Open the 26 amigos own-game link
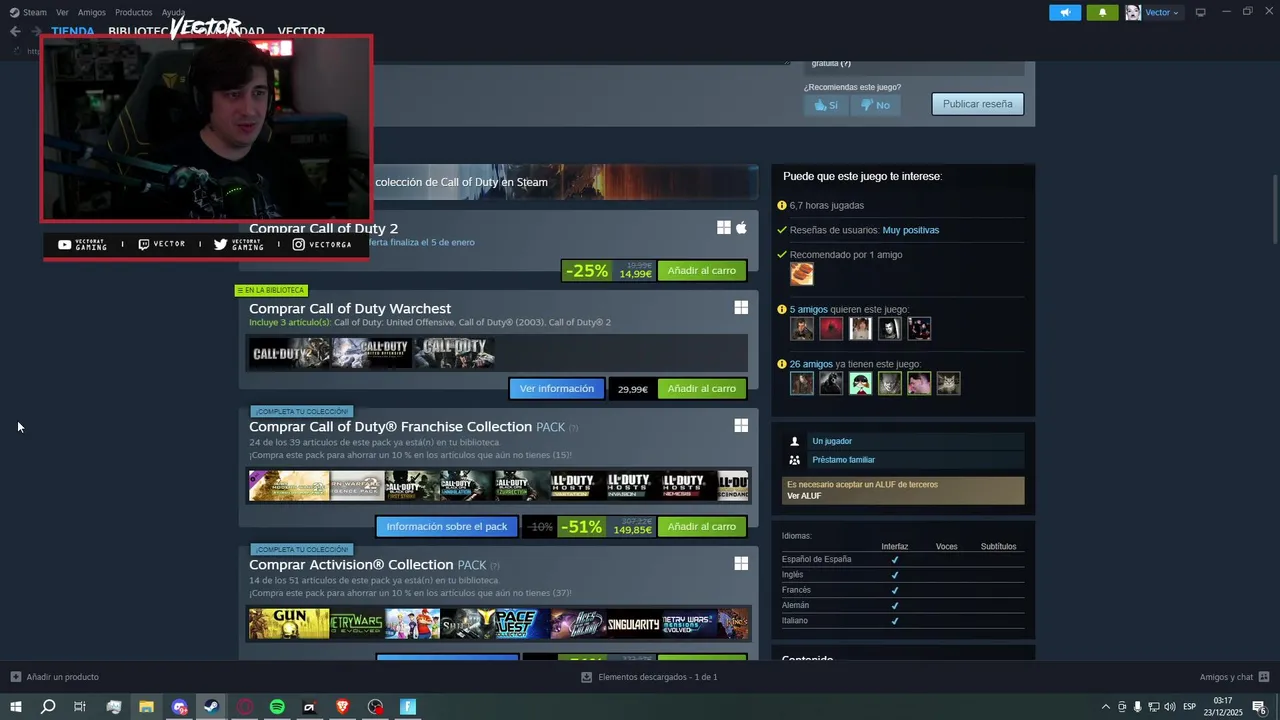 tap(811, 364)
